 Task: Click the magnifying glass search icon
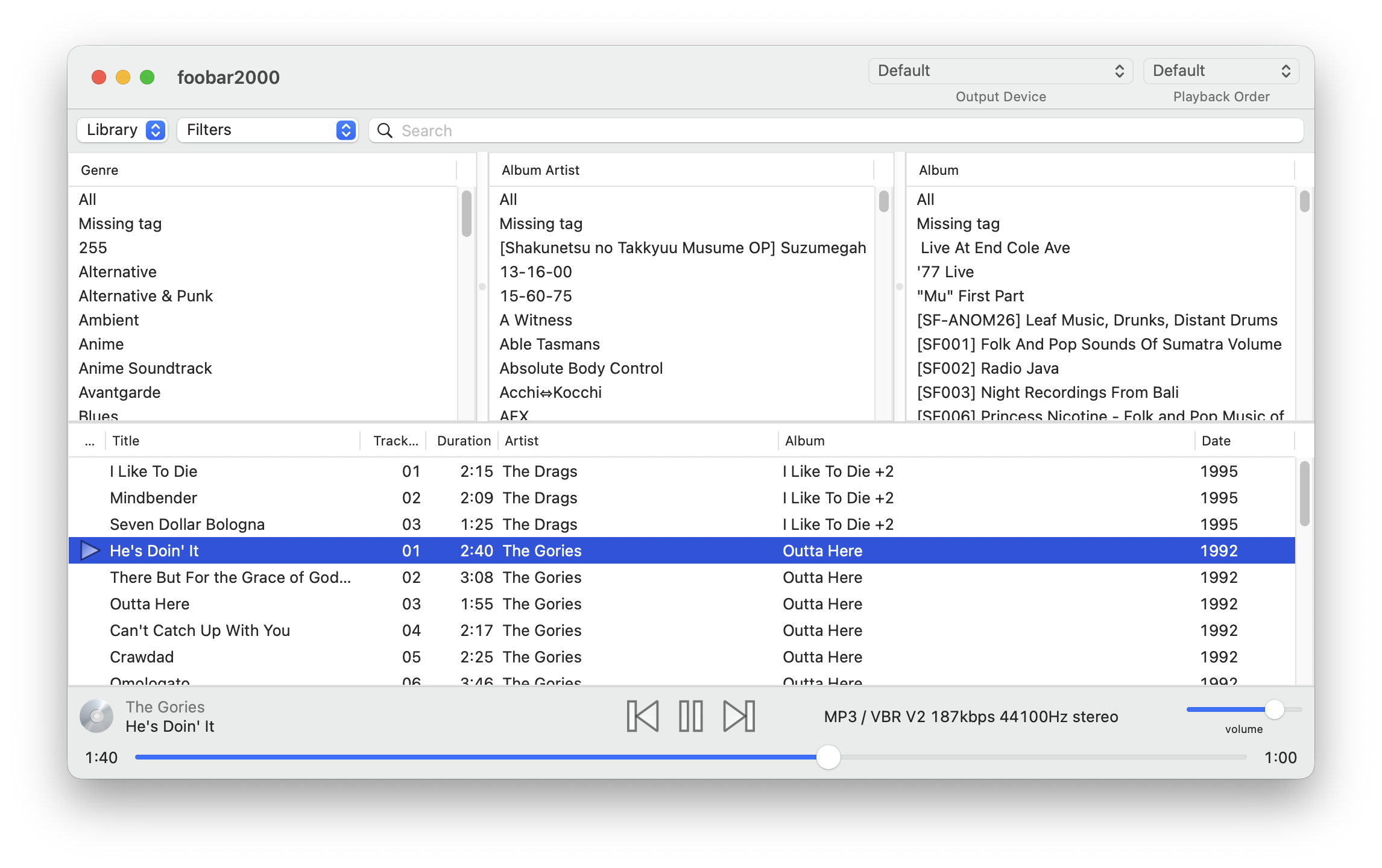[385, 130]
